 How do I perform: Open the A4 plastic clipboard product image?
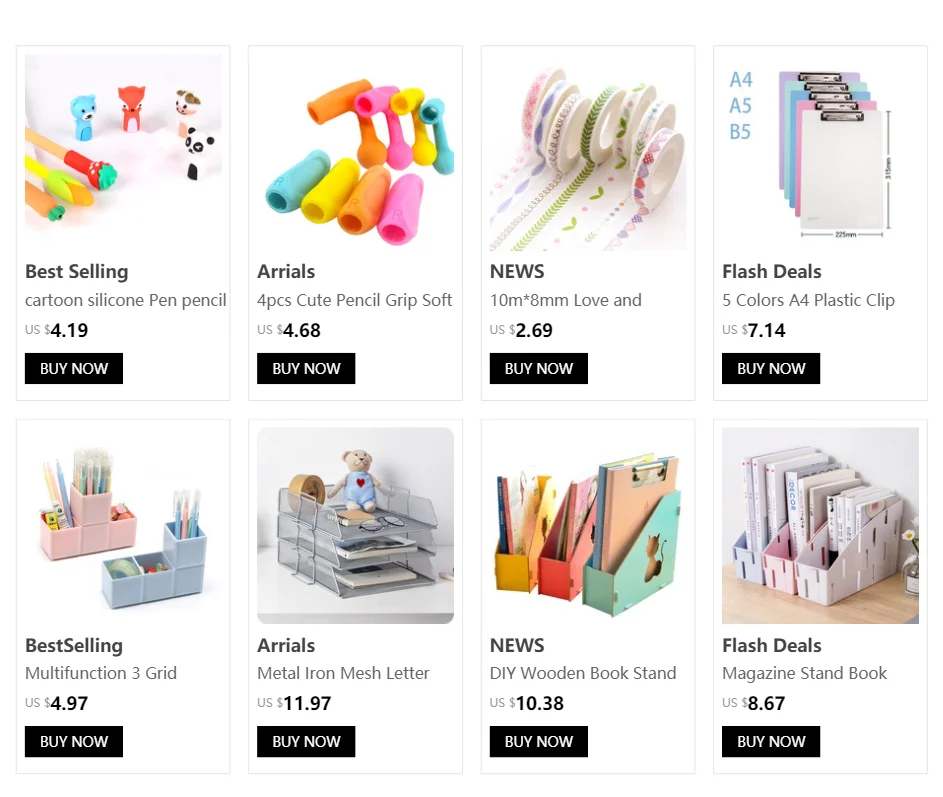820,152
